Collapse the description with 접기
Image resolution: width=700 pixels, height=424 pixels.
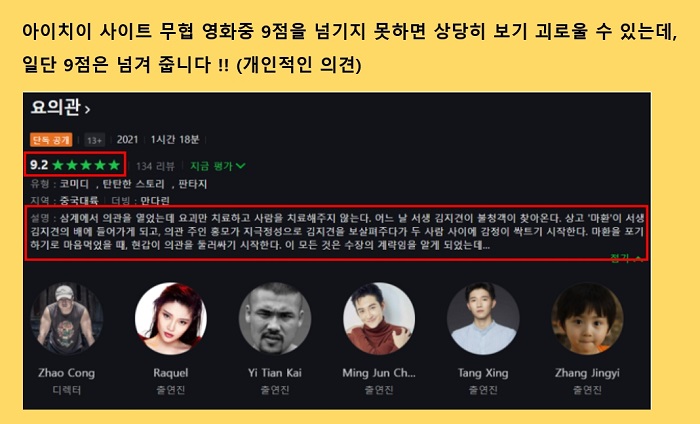(x=626, y=258)
